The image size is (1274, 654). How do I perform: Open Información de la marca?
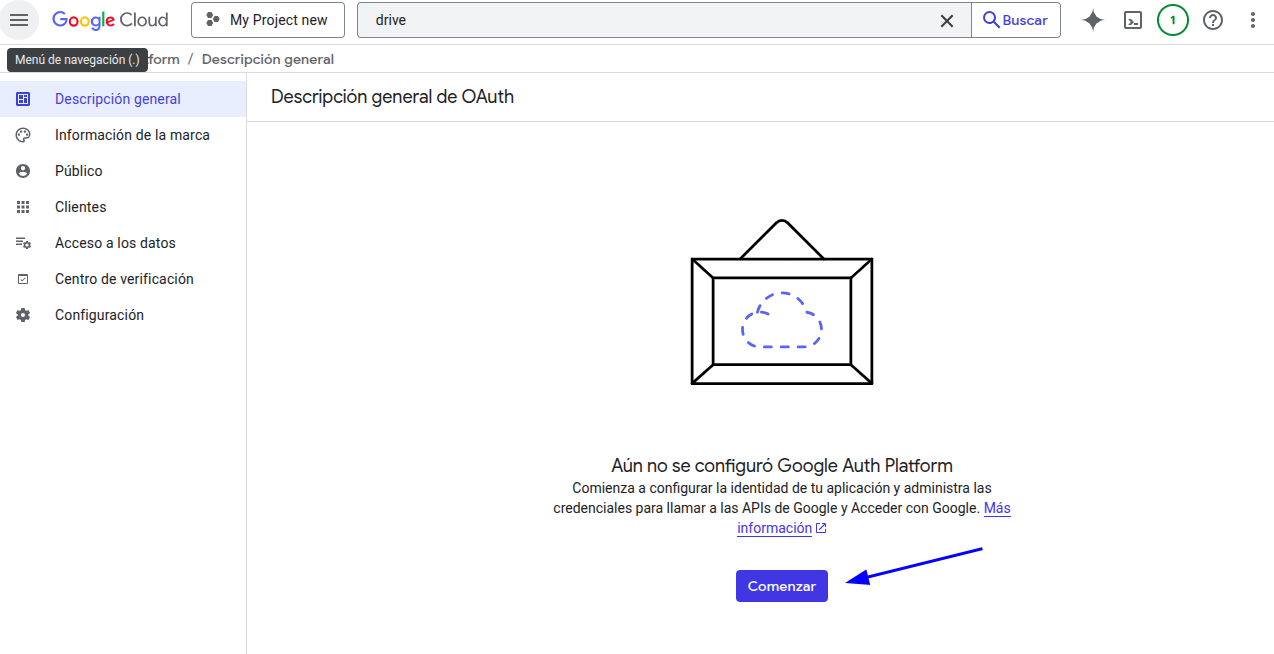[123, 135]
